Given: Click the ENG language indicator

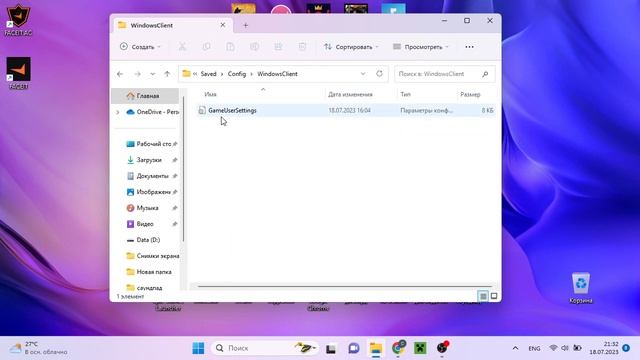Looking at the screenshot, I should click(534, 349).
